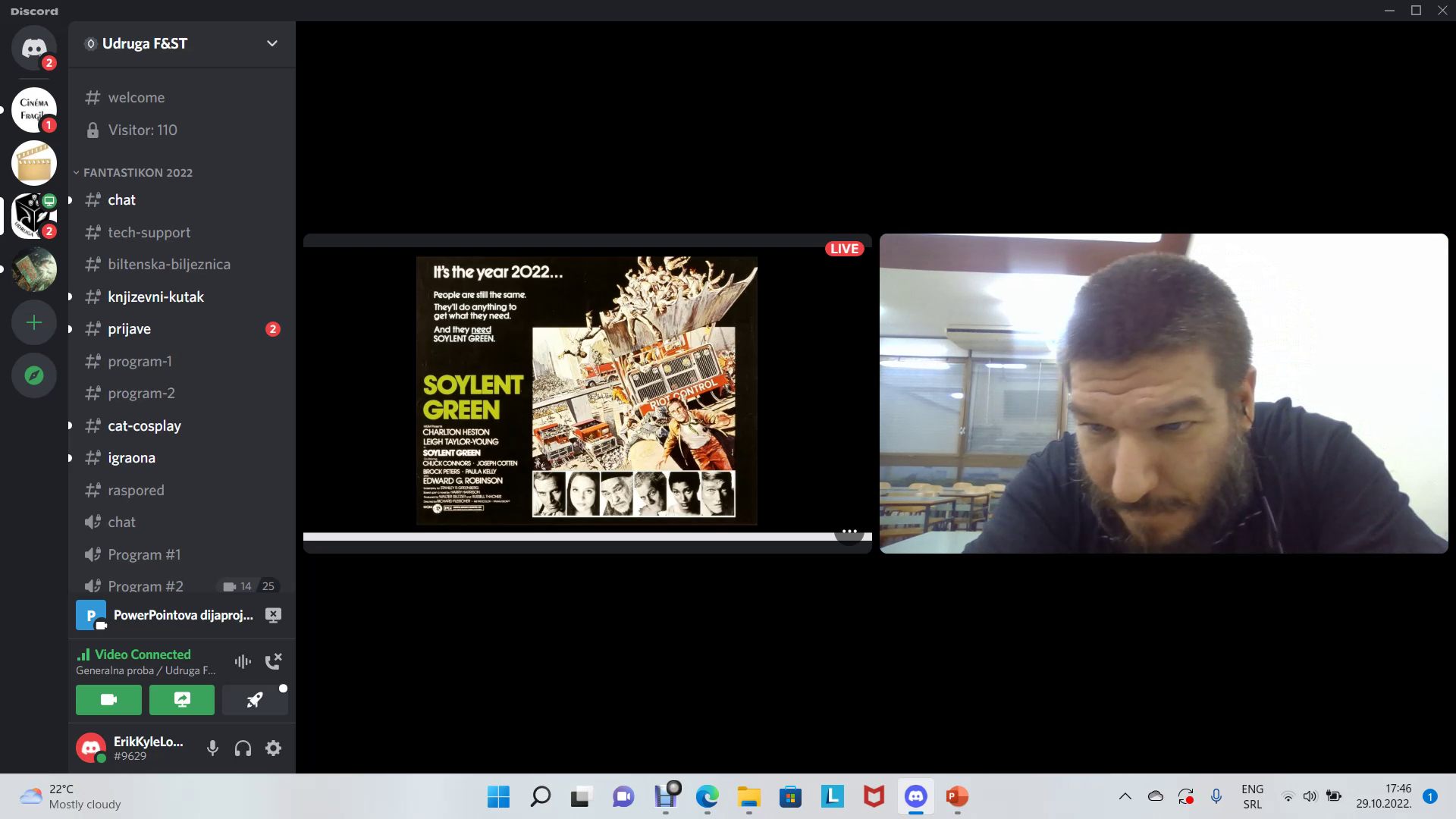This screenshot has height=819, width=1456.
Task: Mute the microphone
Action: coord(212,748)
